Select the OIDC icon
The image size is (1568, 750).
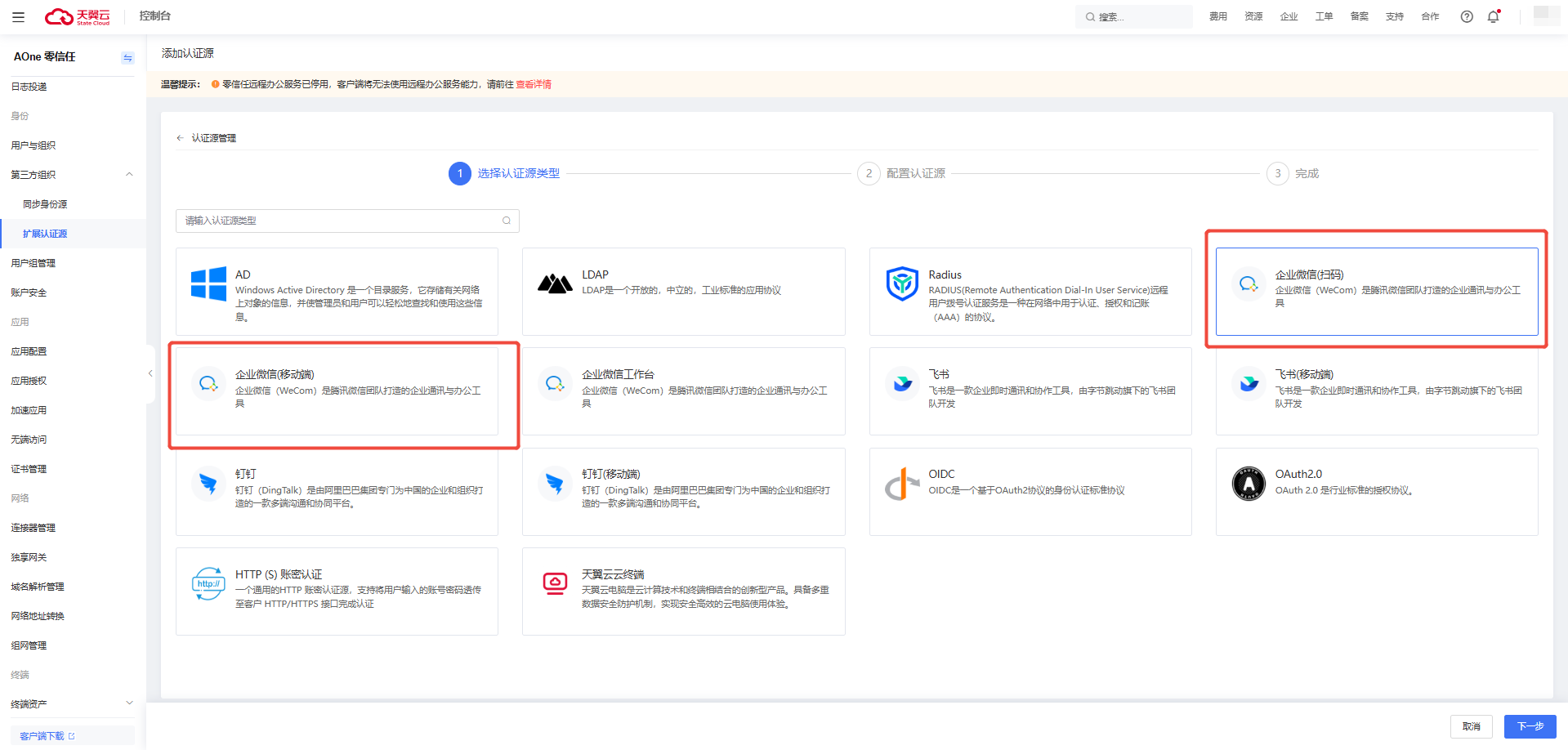pyautogui.click(x=902, y=484)
